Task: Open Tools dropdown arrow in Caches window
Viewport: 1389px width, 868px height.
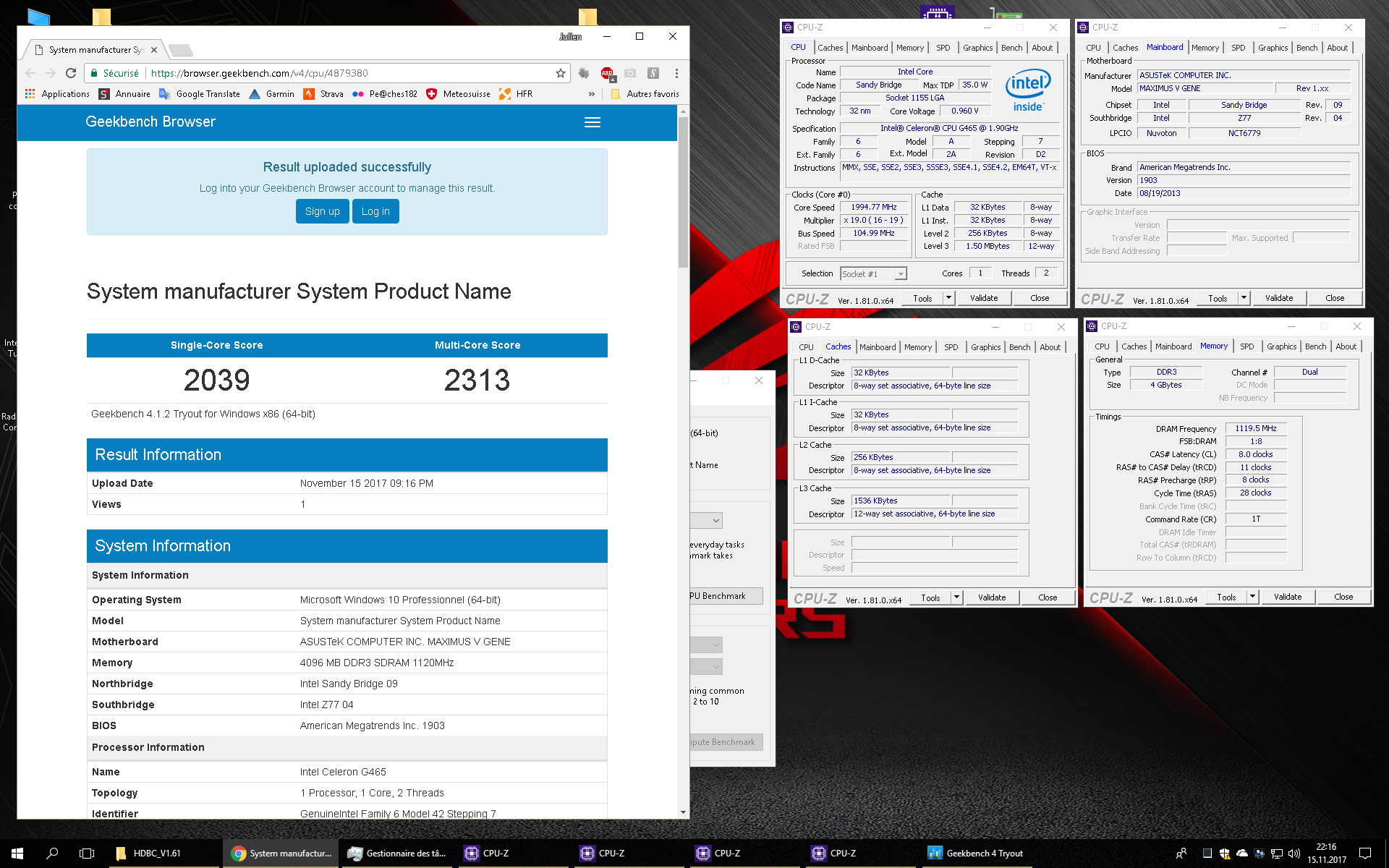Action: (957, 597)
